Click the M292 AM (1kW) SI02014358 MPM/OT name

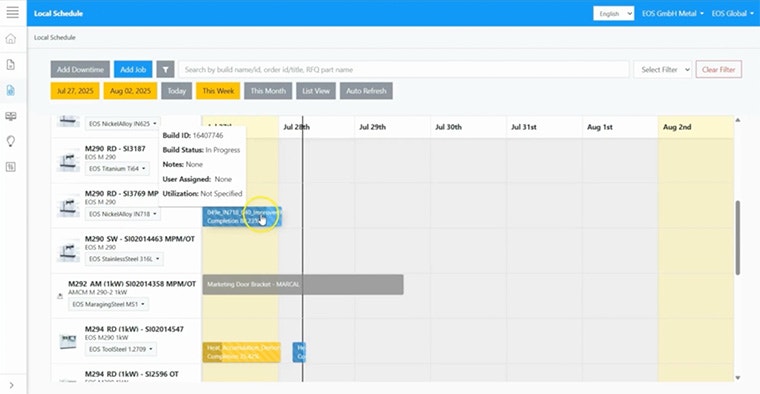tap(132, 284)
